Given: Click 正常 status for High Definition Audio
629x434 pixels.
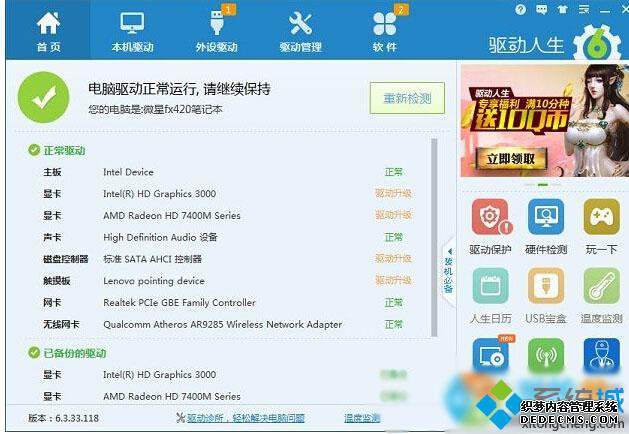Looking at the screenshot, I should click(x=394, y=237).
